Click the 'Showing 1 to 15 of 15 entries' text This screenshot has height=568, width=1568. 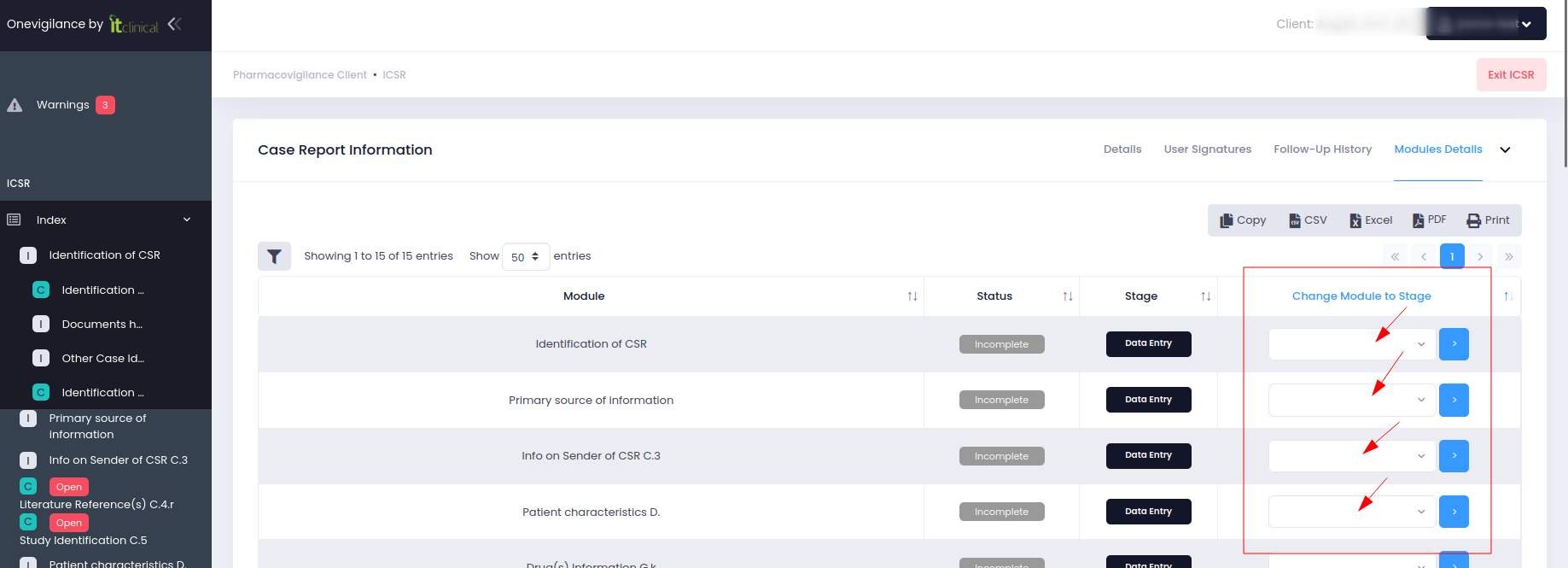coord(378,256)
